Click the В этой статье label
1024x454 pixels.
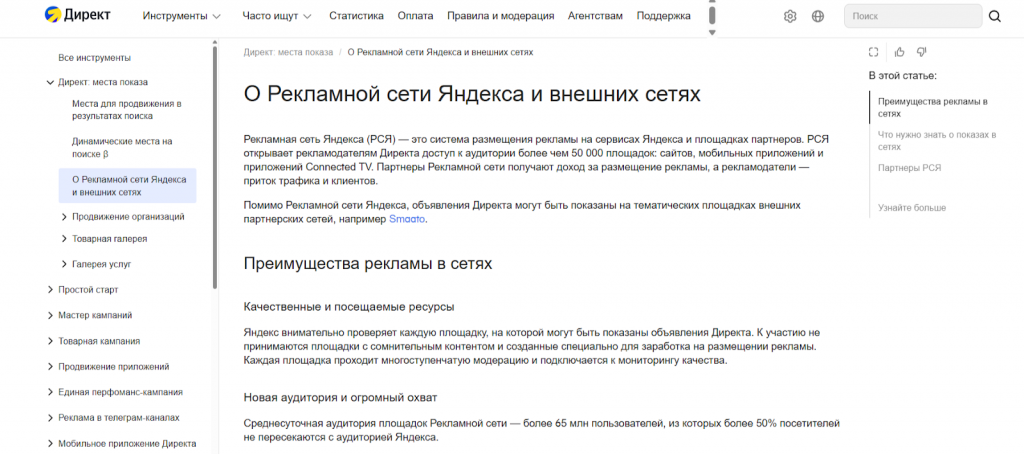(x=903, y=76)
